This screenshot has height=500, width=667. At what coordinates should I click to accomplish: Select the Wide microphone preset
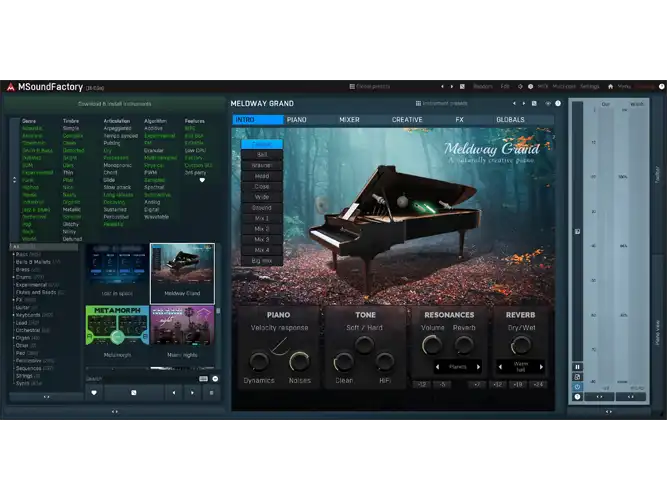[262, 197]
